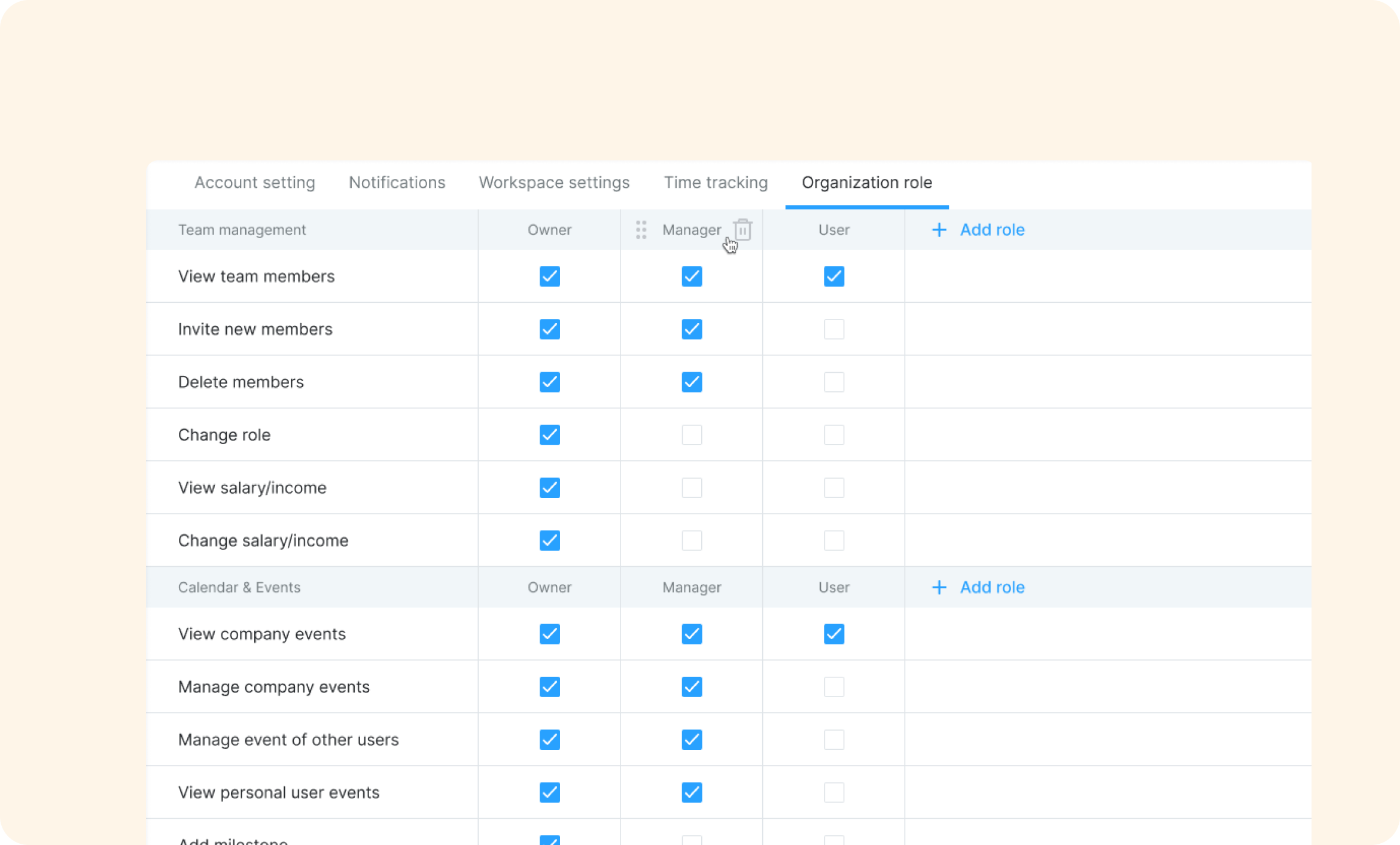Delete the Manager role via trash icon
This screenshot has width=1400, height=845.
point(742,229)
